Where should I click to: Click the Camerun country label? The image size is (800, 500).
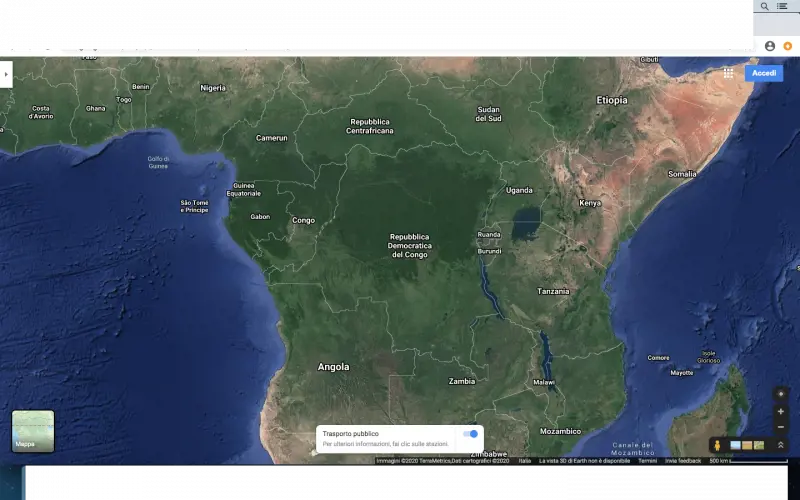[271, 138]
